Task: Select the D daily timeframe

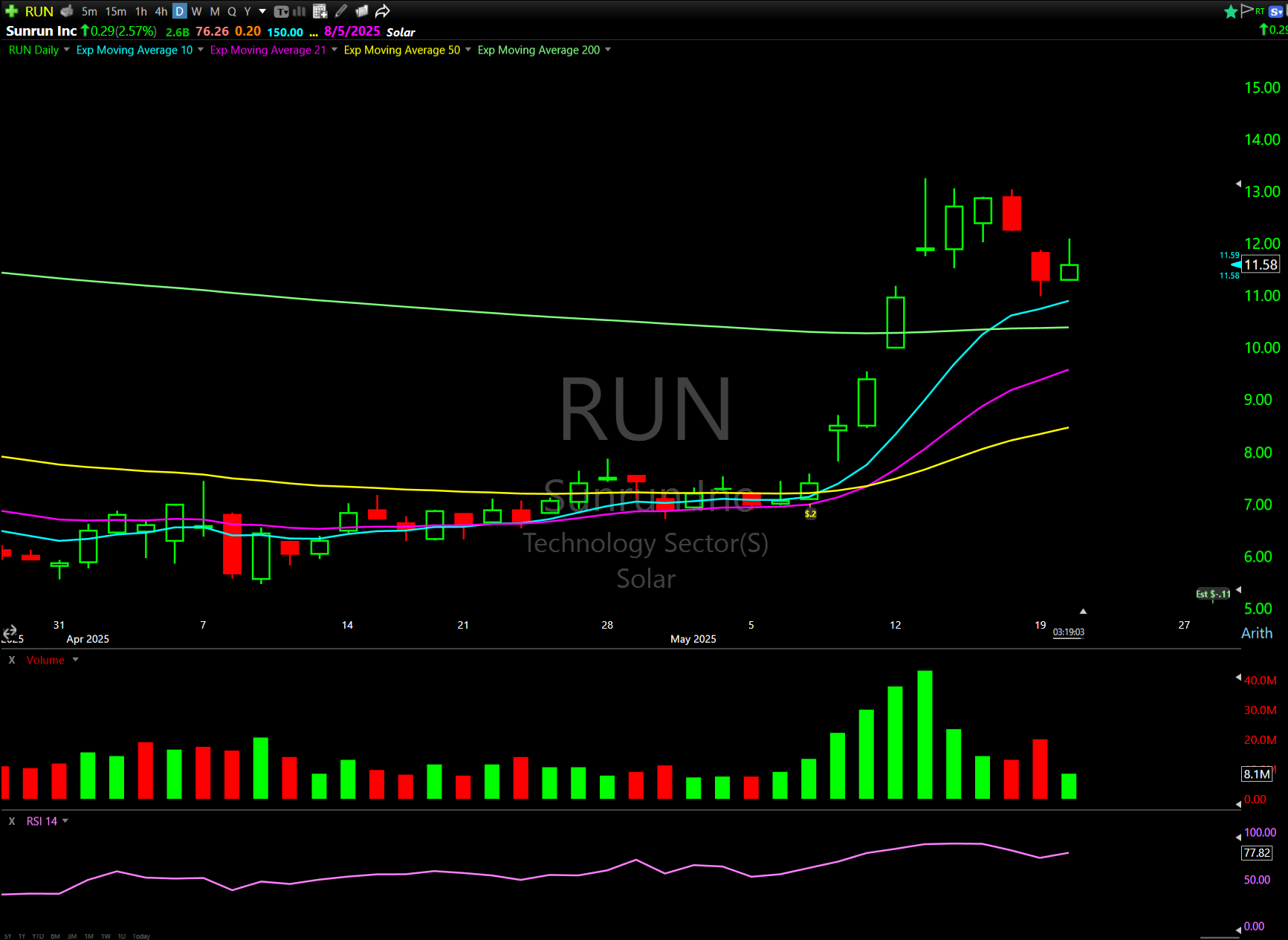Action: (x=179, y=11)
